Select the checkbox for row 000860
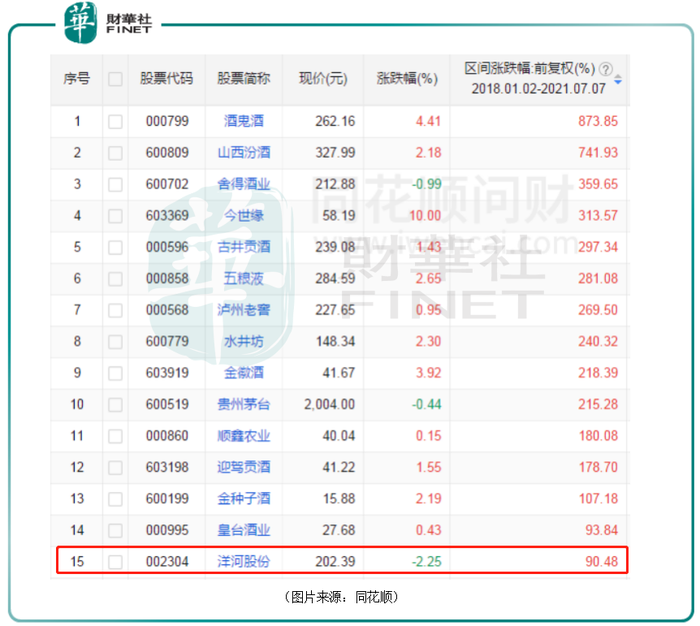This screenshot has height=626, width=700. pyautogui.click(x=115, y=436)
